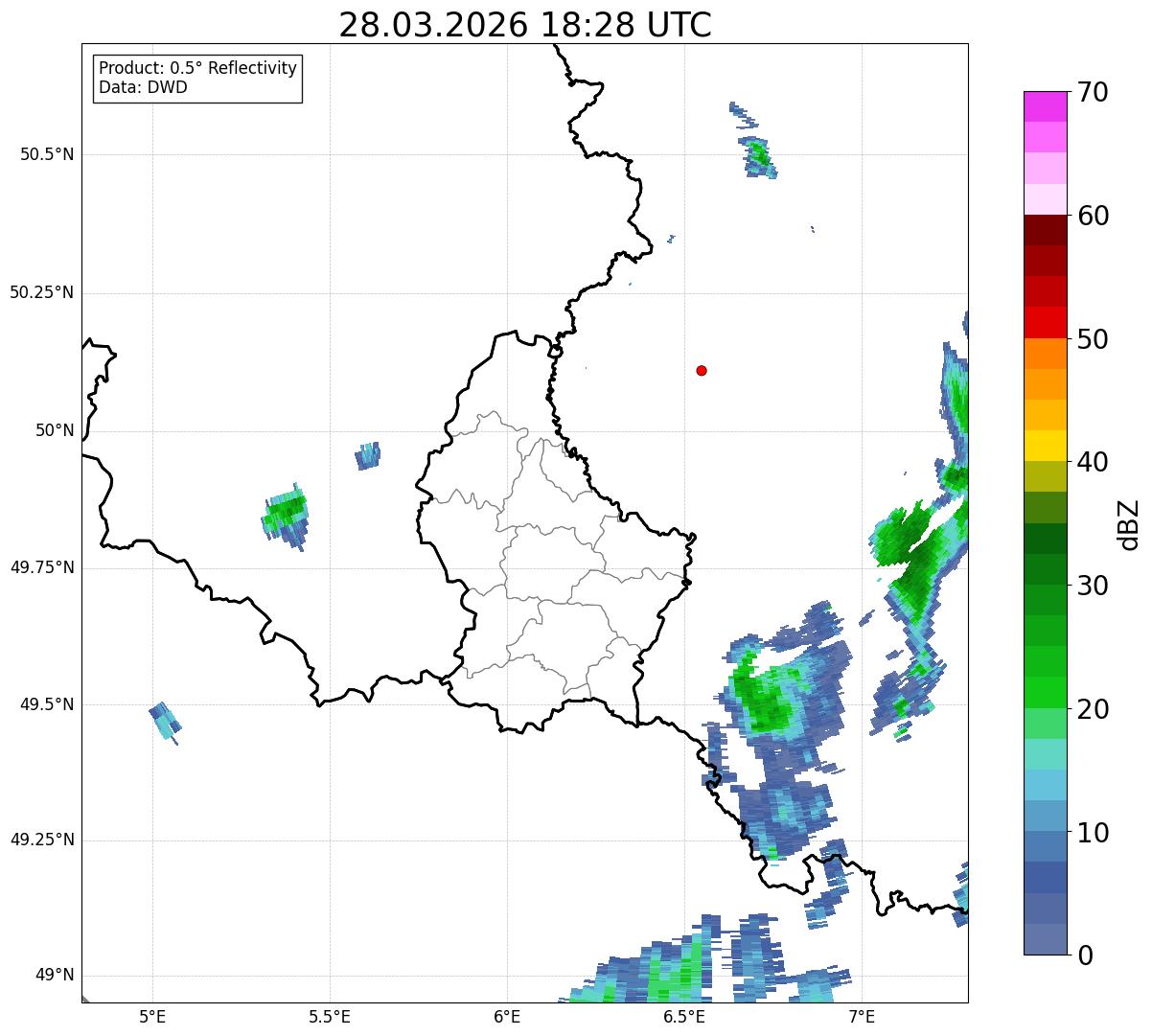Click the colorbar tick label 0

[x=1085, y=955]
